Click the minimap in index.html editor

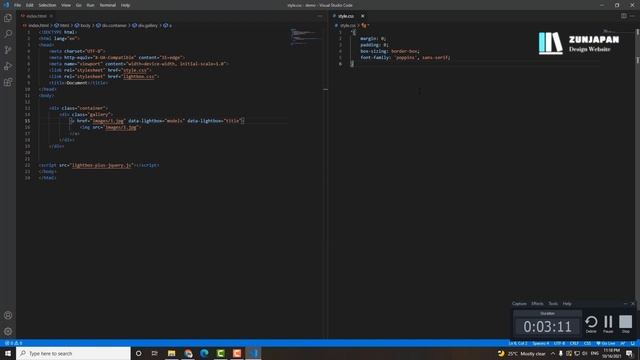(x=305, y=36)
